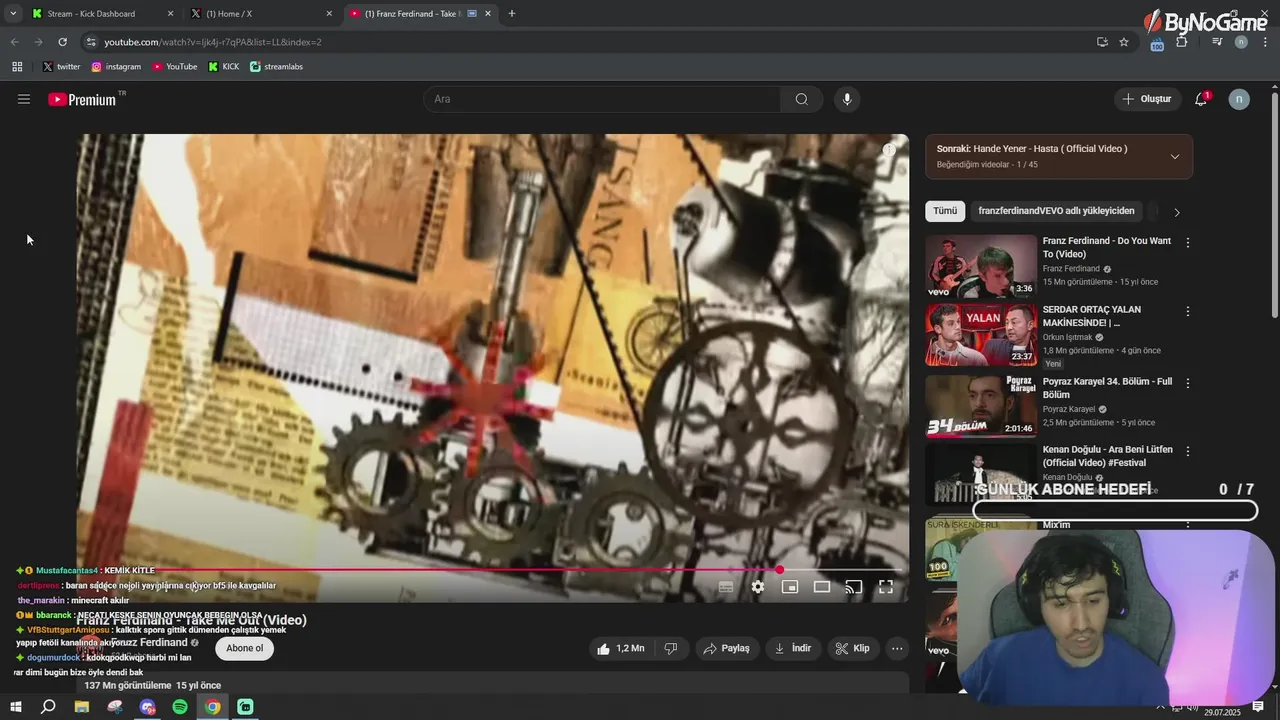Viewport: 1280px width, 720px height.
Task: Install app icon in address bar
Action: pos(1102,42)
